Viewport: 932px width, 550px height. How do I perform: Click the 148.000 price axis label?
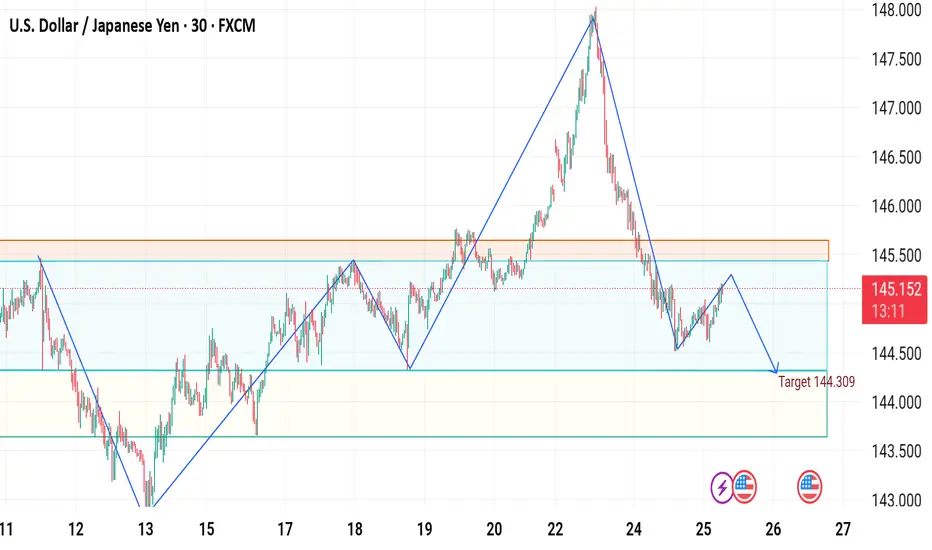pyautogui.click(x=896, y=10)
